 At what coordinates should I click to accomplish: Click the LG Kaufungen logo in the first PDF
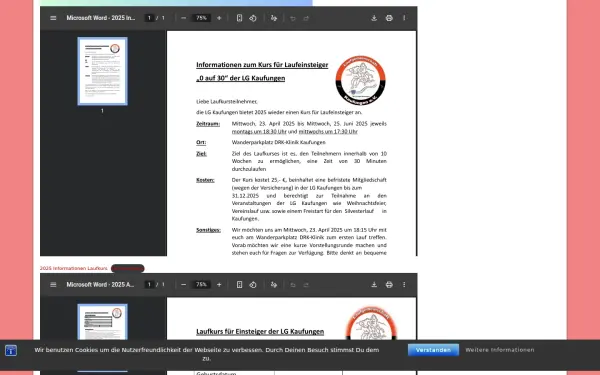pyautogui.click(x=360, y=80)
